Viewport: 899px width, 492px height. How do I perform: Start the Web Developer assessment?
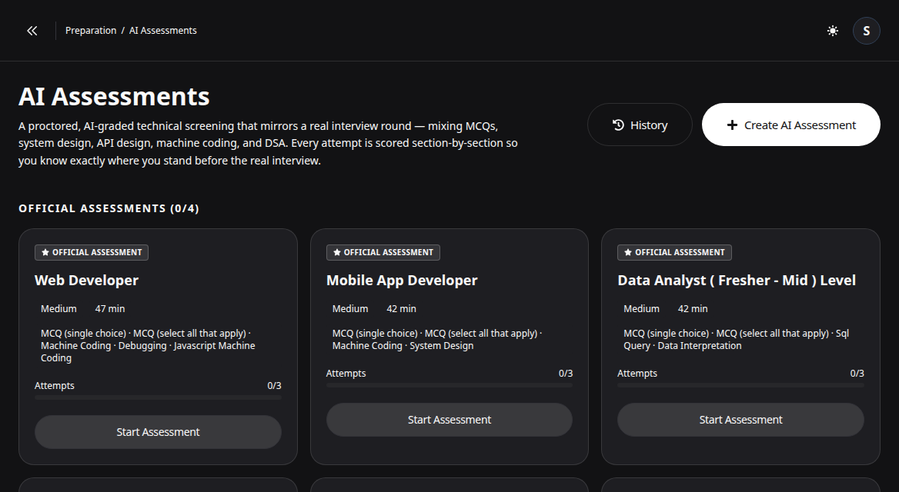(158, 432)
